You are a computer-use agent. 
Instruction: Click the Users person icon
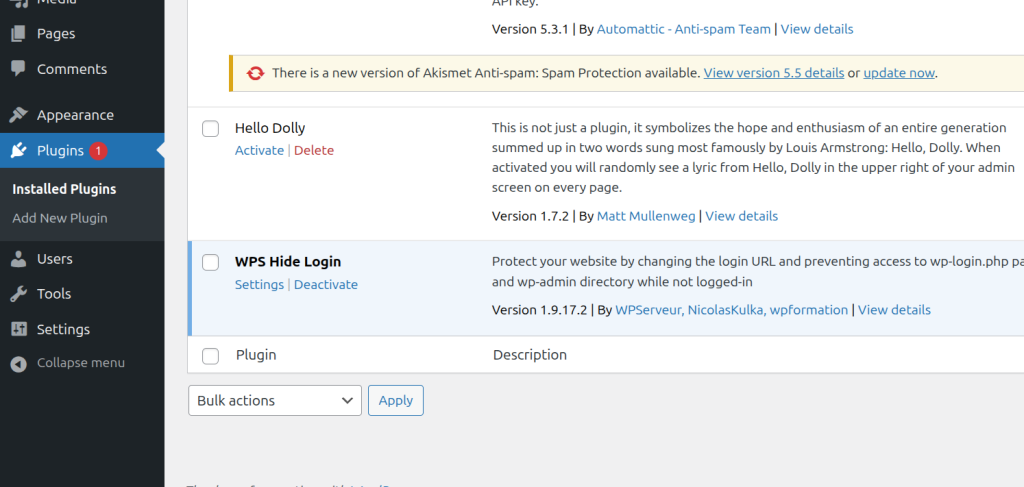tap(18, 259)
